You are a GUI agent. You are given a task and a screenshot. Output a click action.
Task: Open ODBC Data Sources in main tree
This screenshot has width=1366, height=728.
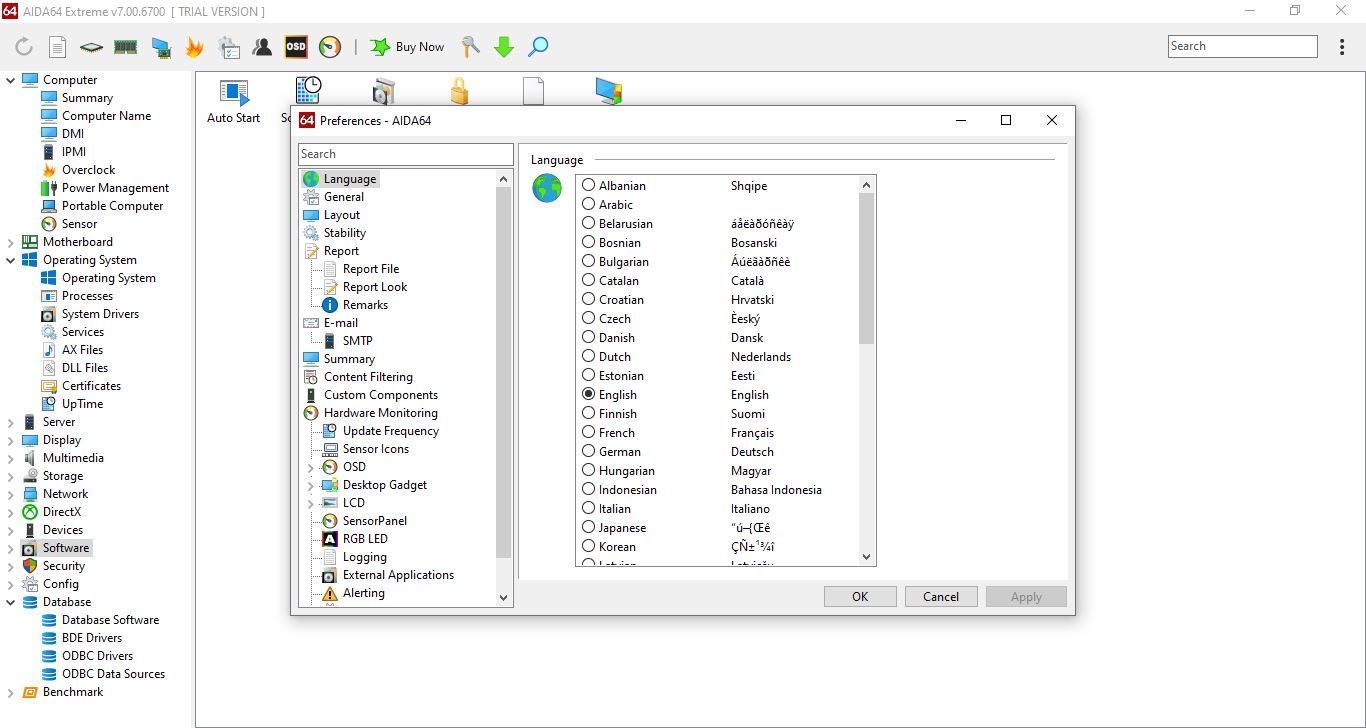pos(113,674)
